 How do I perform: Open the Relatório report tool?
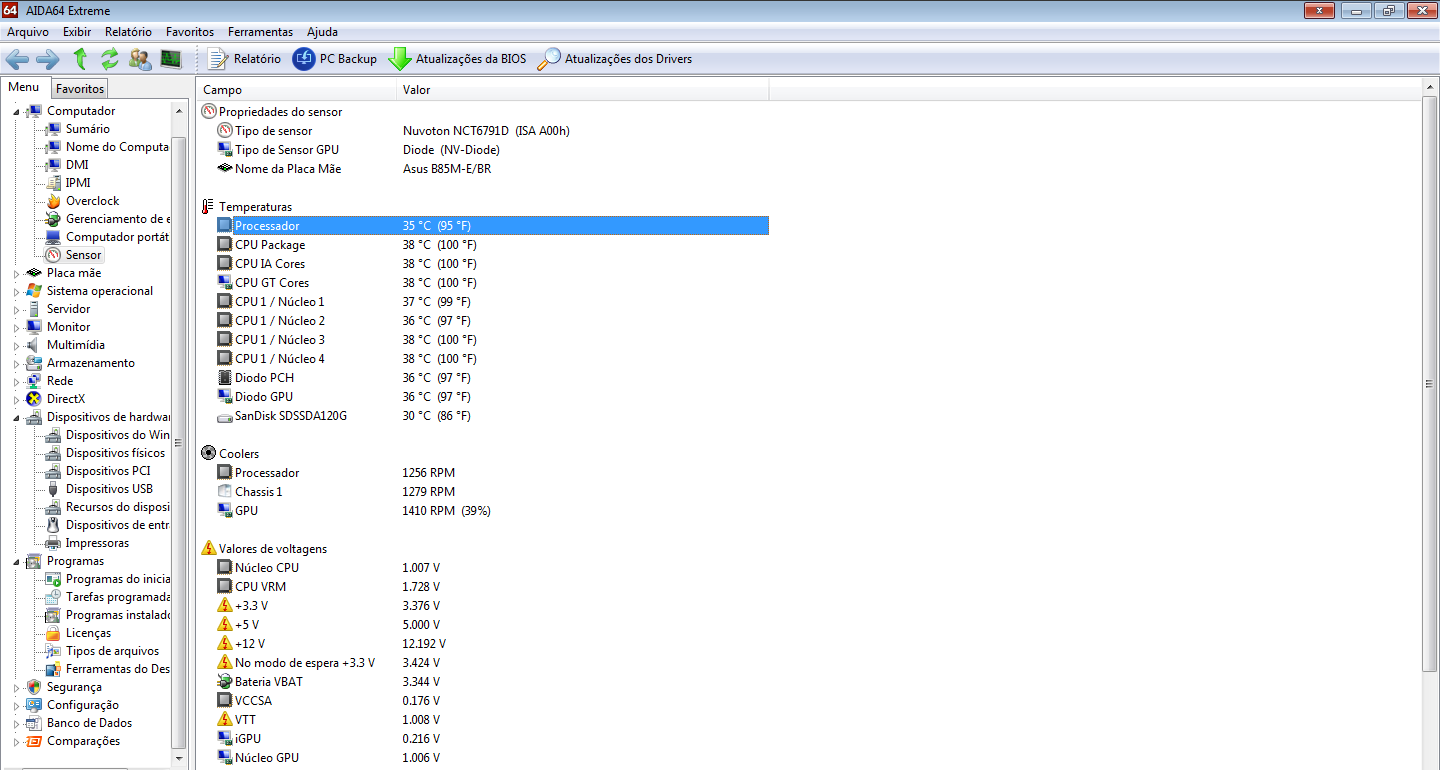coord(244,59)
